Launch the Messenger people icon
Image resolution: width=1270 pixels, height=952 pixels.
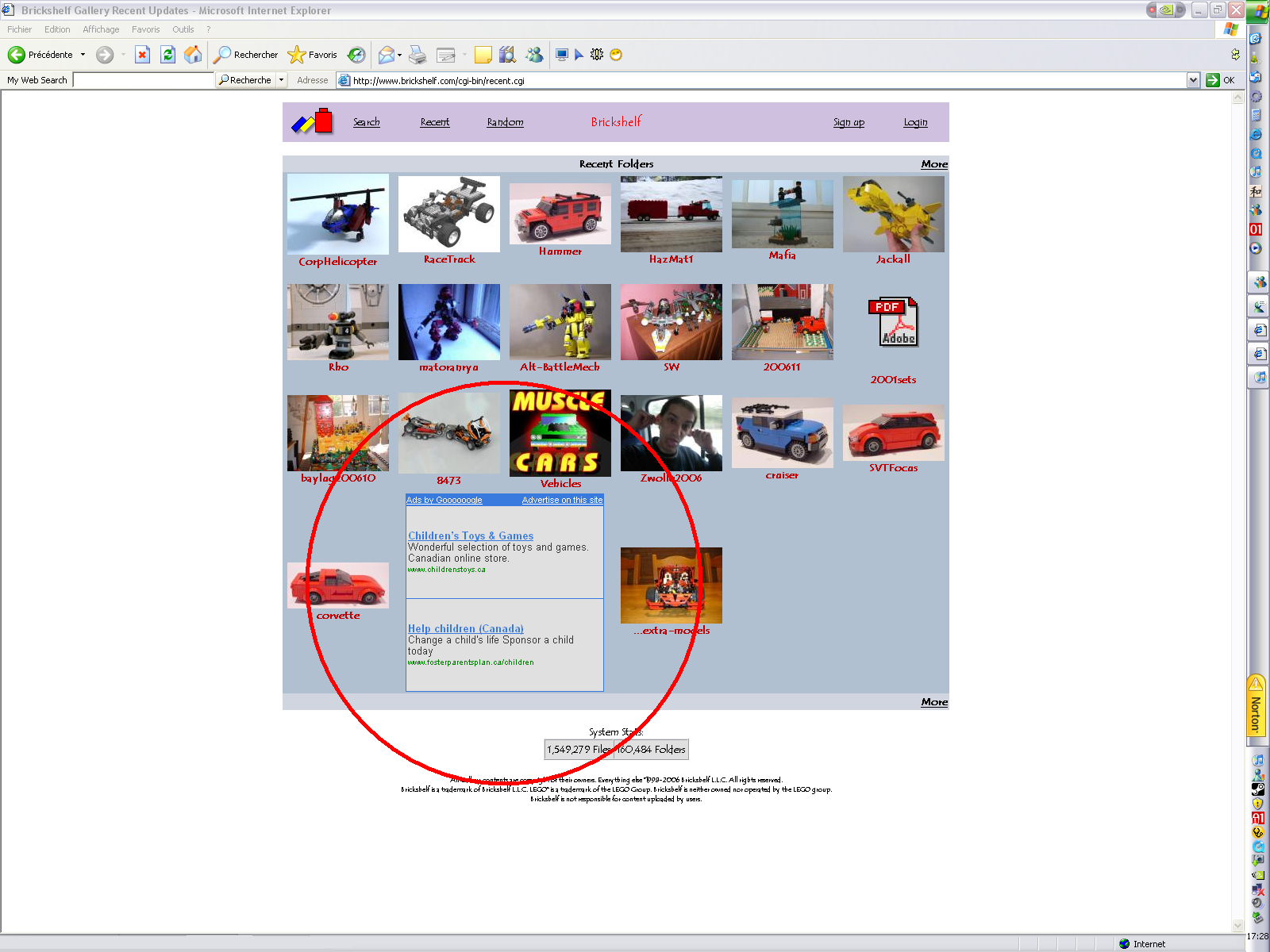coord(534,55)
